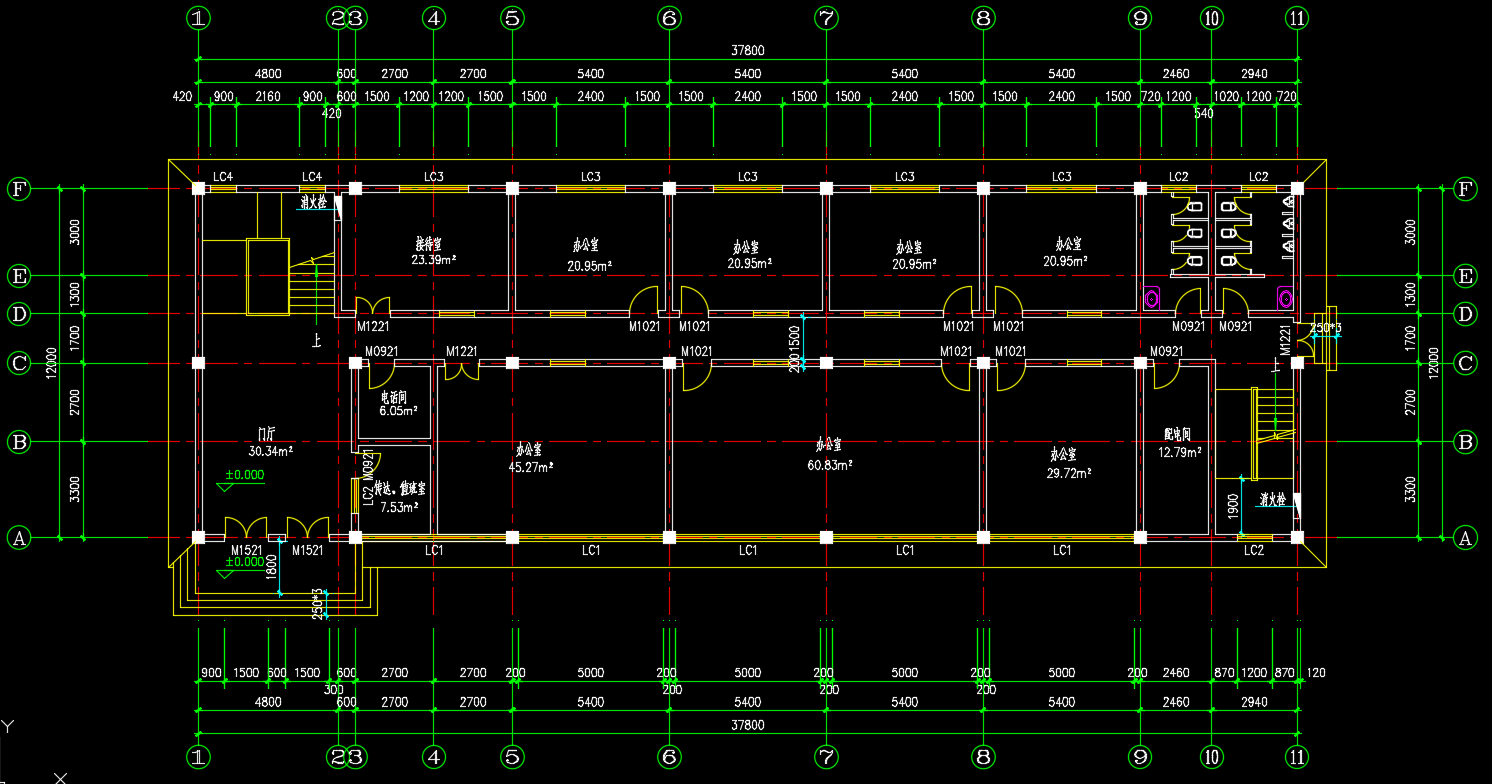This screenshot has height=784, width=1492.
Task: Click the 1020 dimension's neighbor 2460 top text
Action: 1176,74
